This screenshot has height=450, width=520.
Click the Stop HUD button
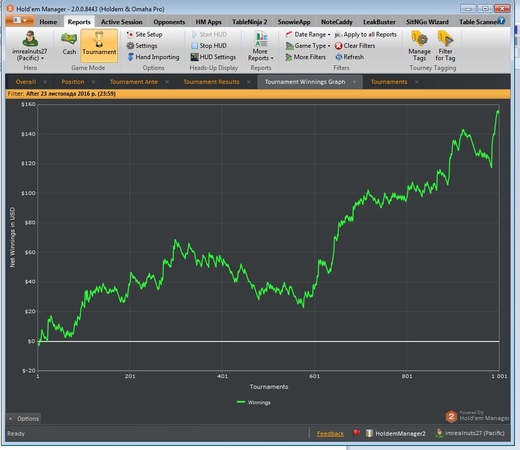(x=209, y=46)
